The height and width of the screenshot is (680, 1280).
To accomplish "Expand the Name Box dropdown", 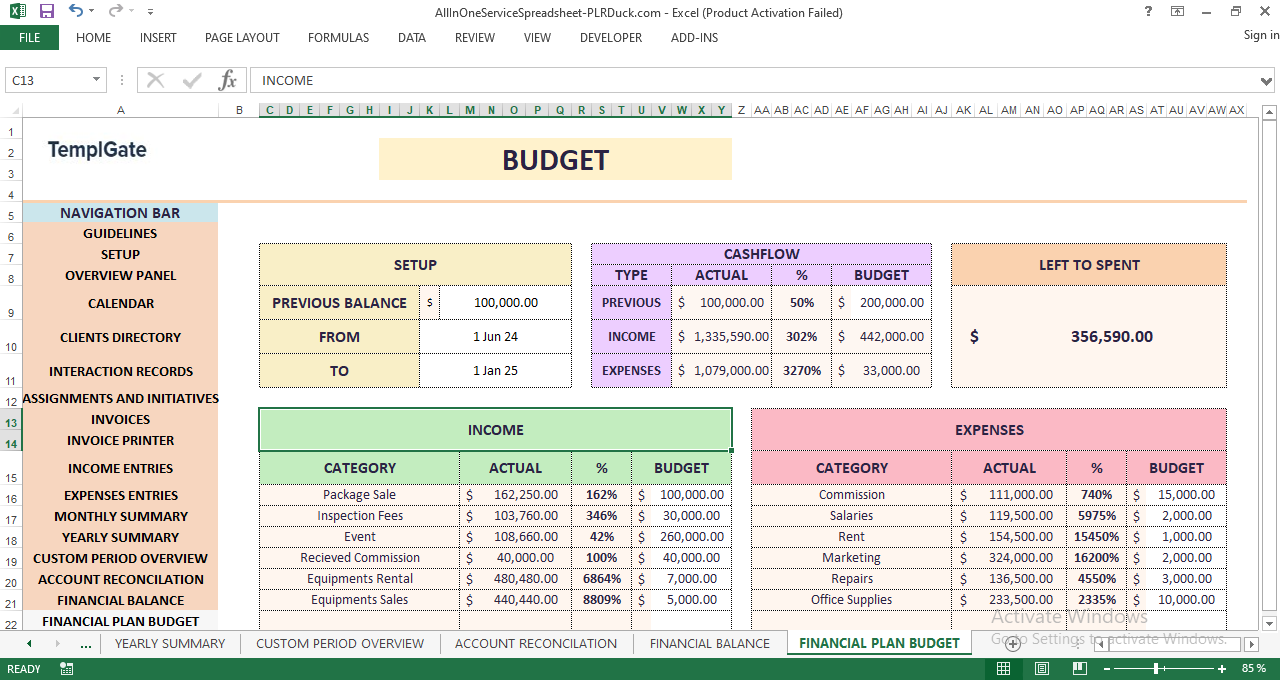I will [97, 80].
